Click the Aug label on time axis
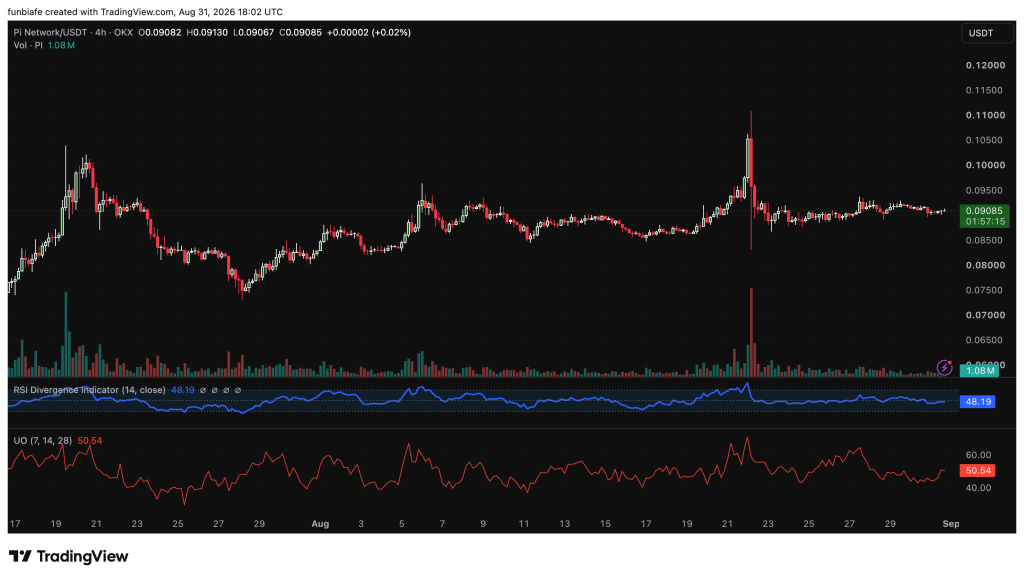Image resolution: width=1024 pixels, height=579 pixels. [x=320, y=524]
